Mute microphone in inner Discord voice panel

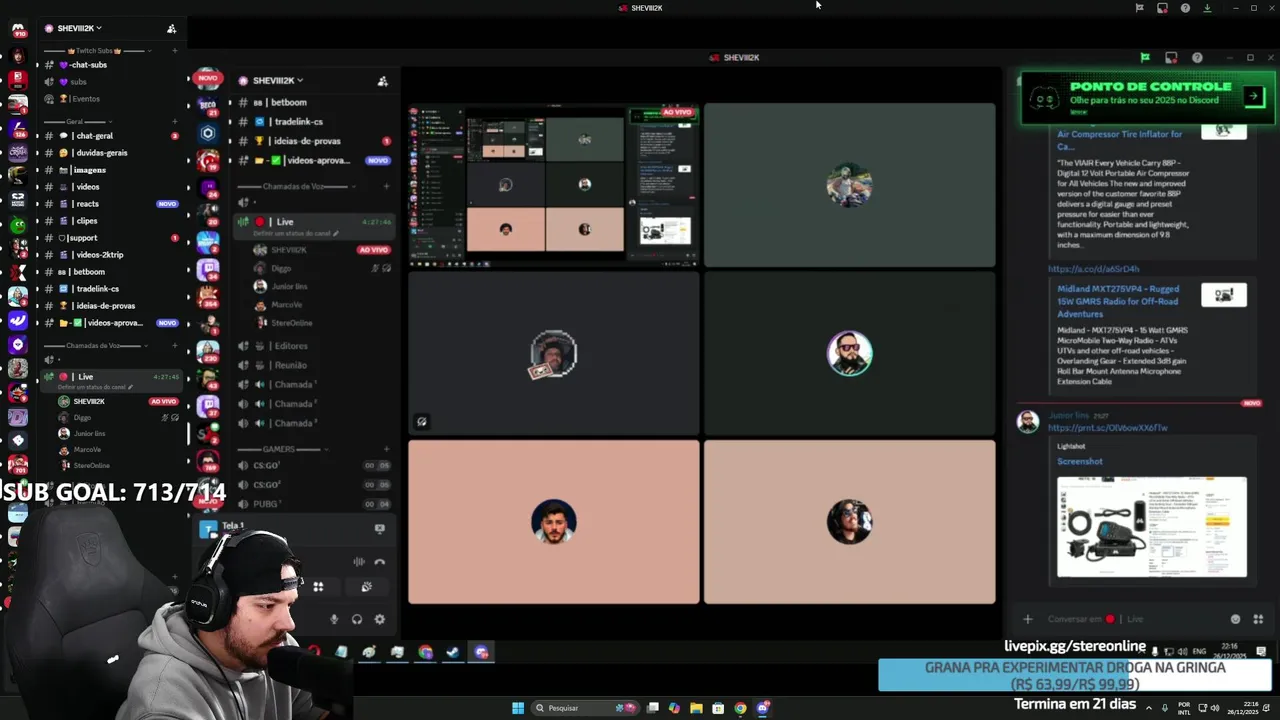pyautogui.click(x=334, y=619)
